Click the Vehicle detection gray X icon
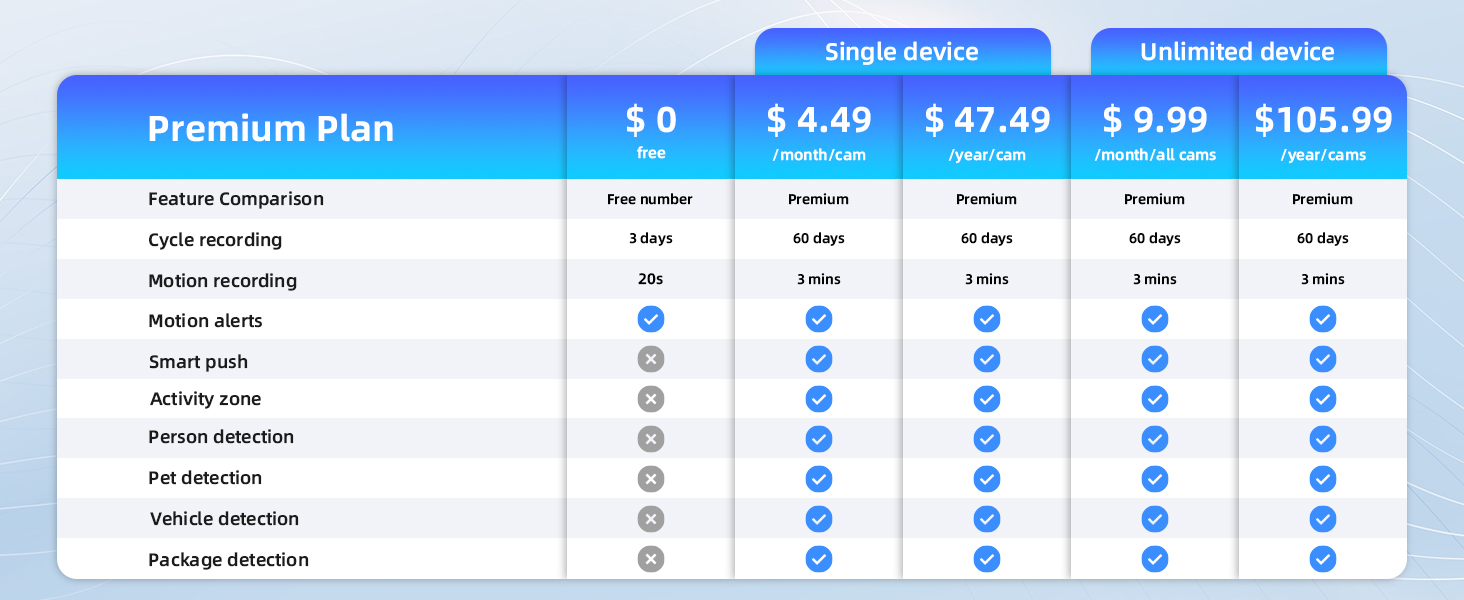This screenshot has height=600, width=1464. click(x=651, y=518)
